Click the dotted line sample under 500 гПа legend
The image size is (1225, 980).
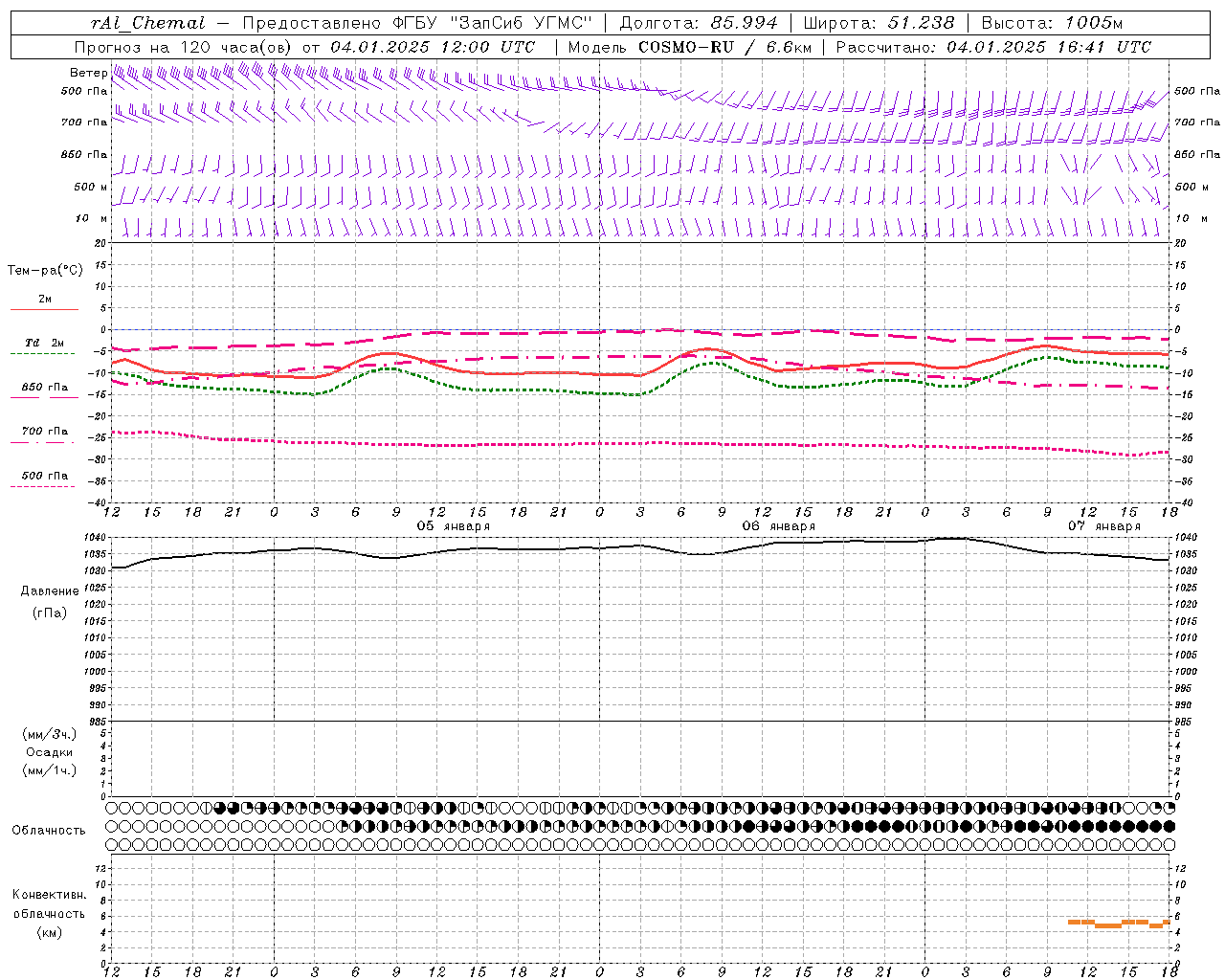click(x=42, y=486)
